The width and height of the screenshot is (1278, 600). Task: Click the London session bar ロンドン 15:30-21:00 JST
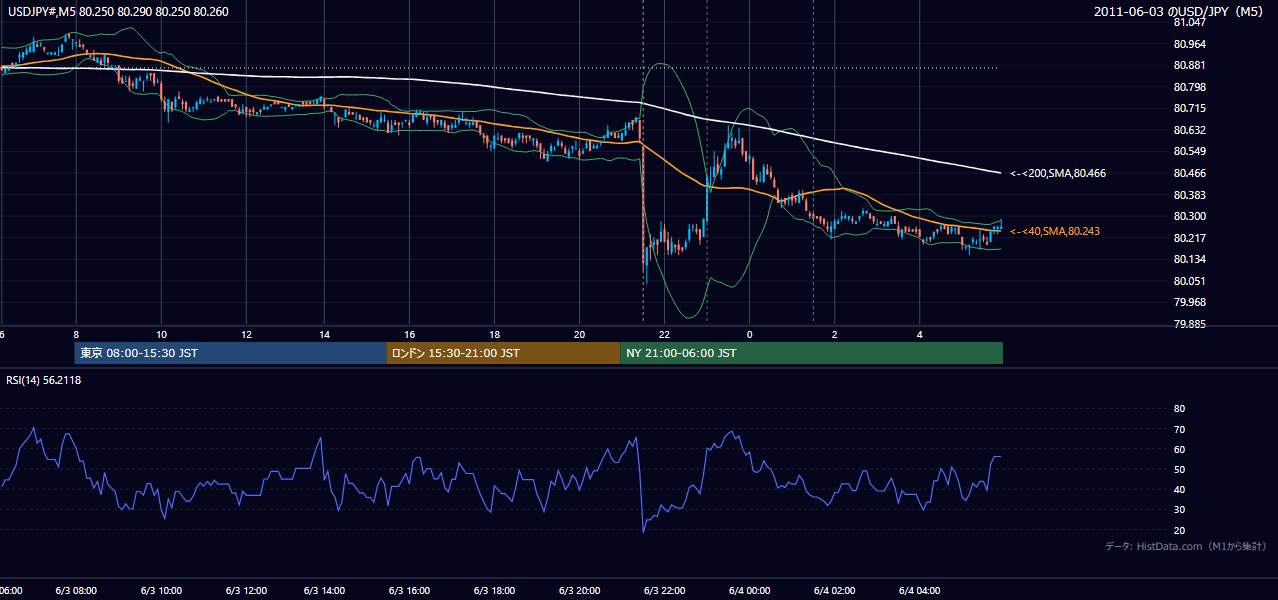coord(503,353)
